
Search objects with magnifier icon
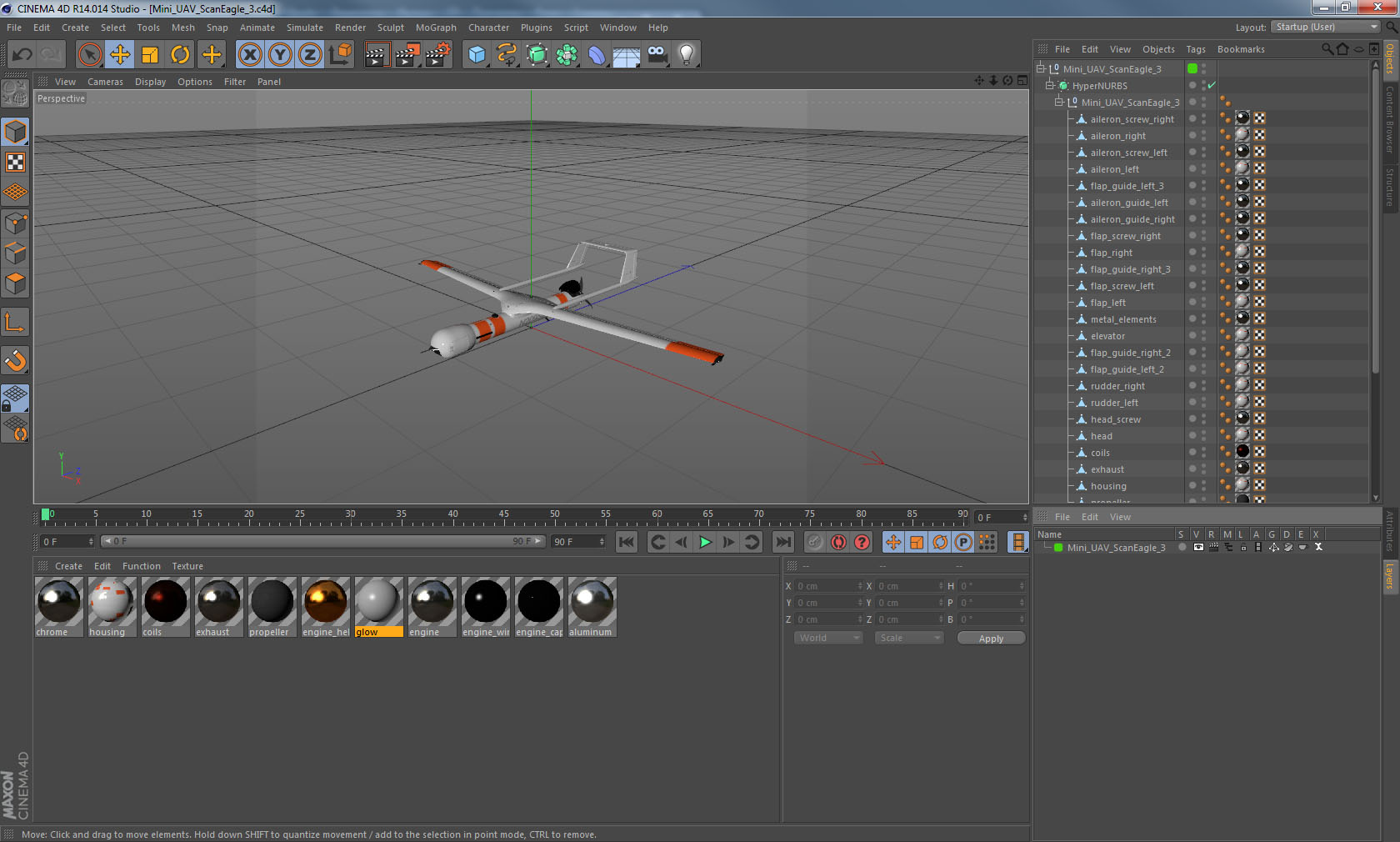(x=1327, y=49)
